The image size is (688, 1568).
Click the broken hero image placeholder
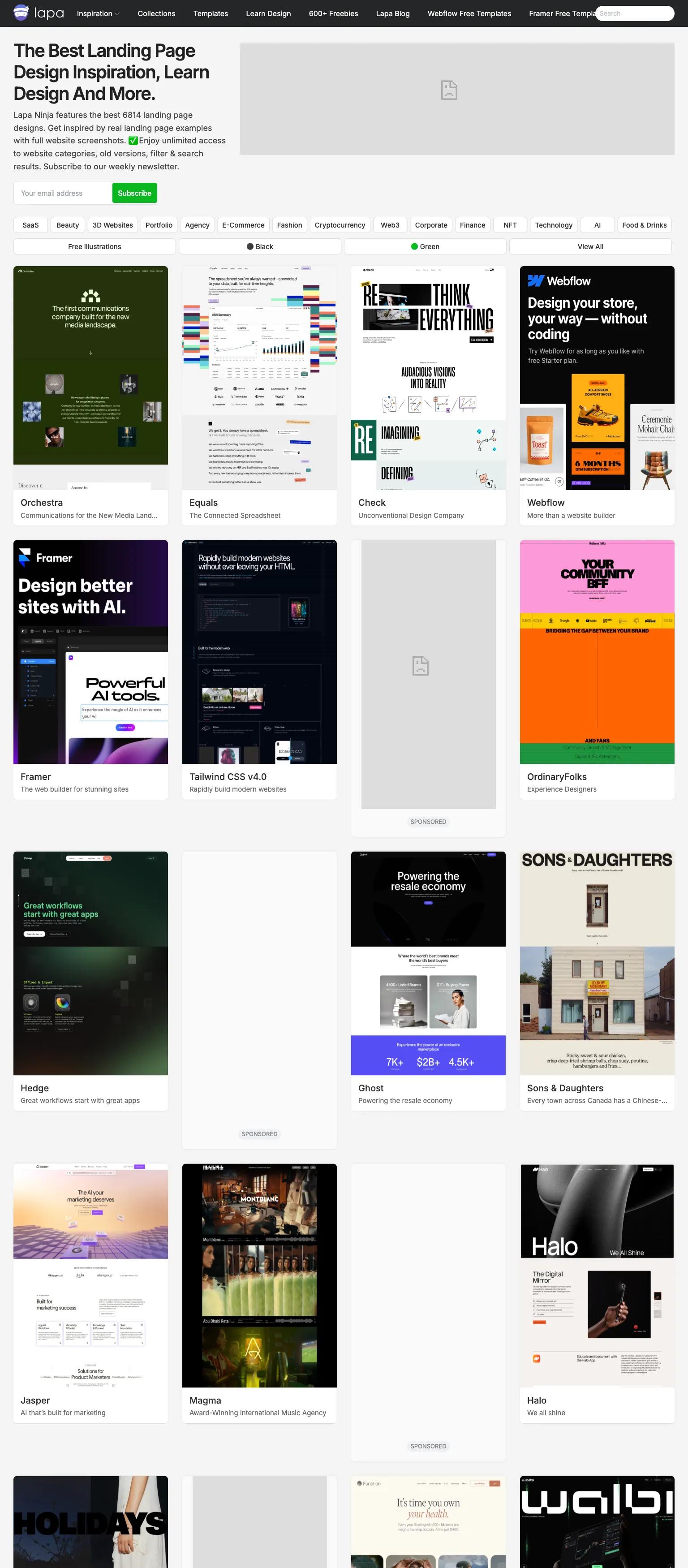pyautogui.click(x=457, y=99)
